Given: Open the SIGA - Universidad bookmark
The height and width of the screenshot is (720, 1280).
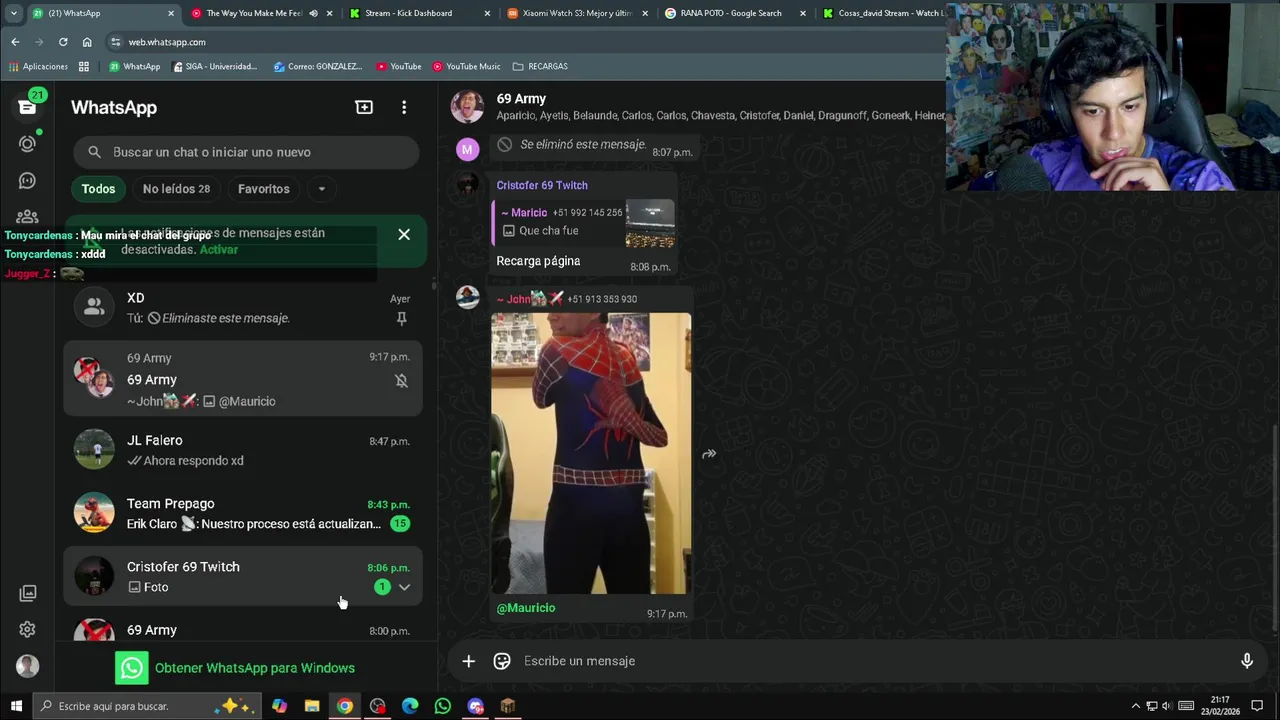Looking at the screenshot, I should (x=215, y=66).
